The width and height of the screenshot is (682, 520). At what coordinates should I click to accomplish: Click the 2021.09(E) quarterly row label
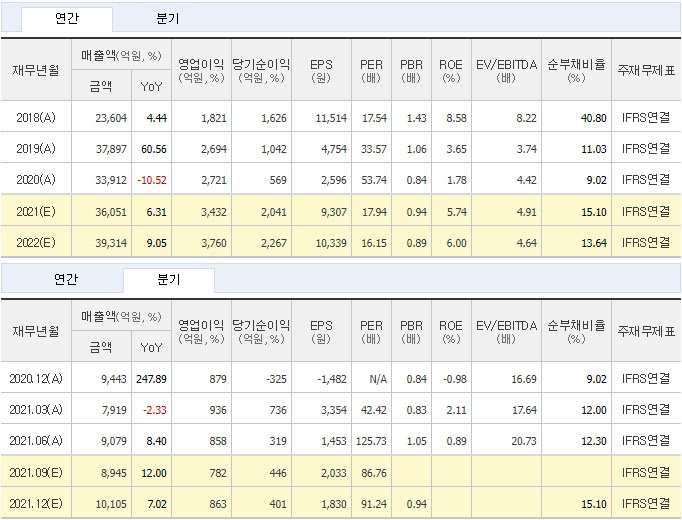point(36,473)
